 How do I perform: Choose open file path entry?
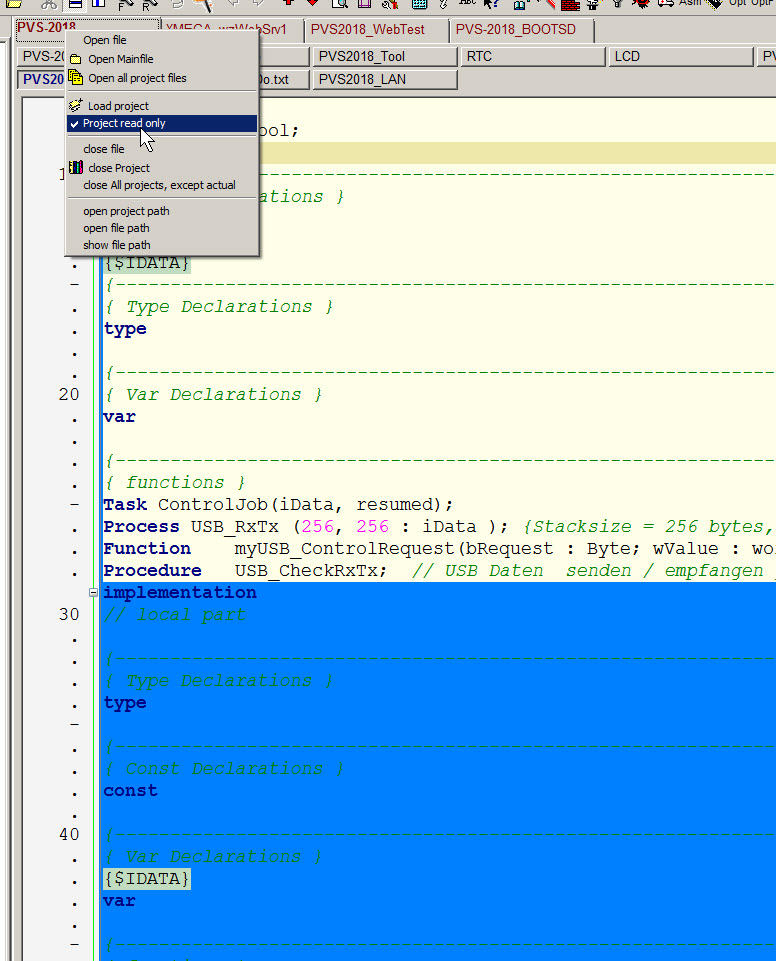[x=162, y=228]
